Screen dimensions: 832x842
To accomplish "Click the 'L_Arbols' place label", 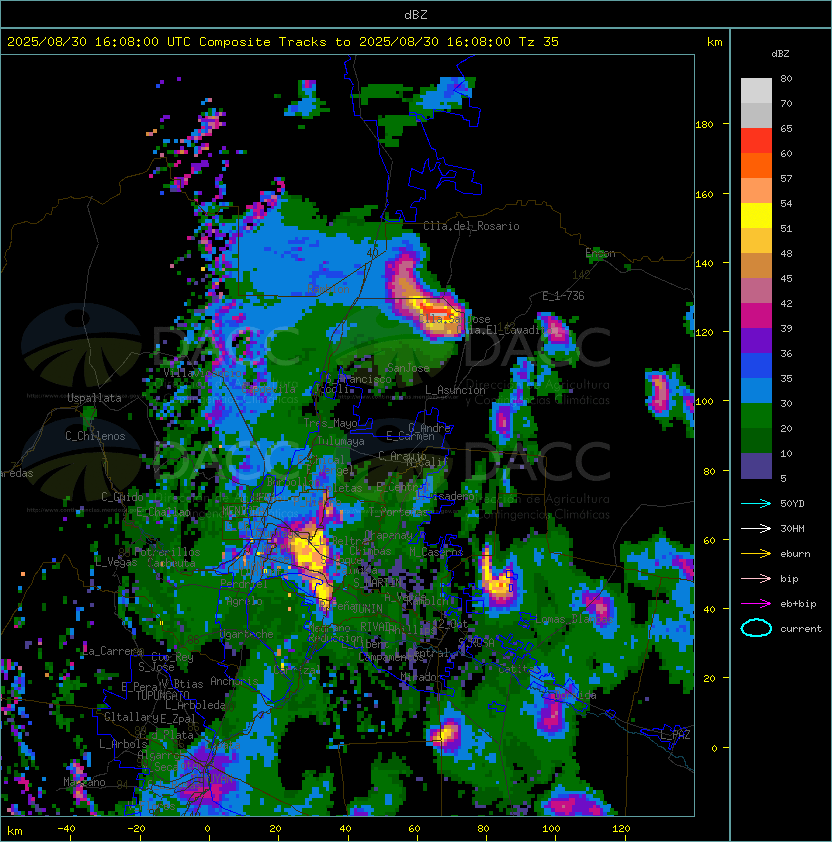I will coord(122,744).
